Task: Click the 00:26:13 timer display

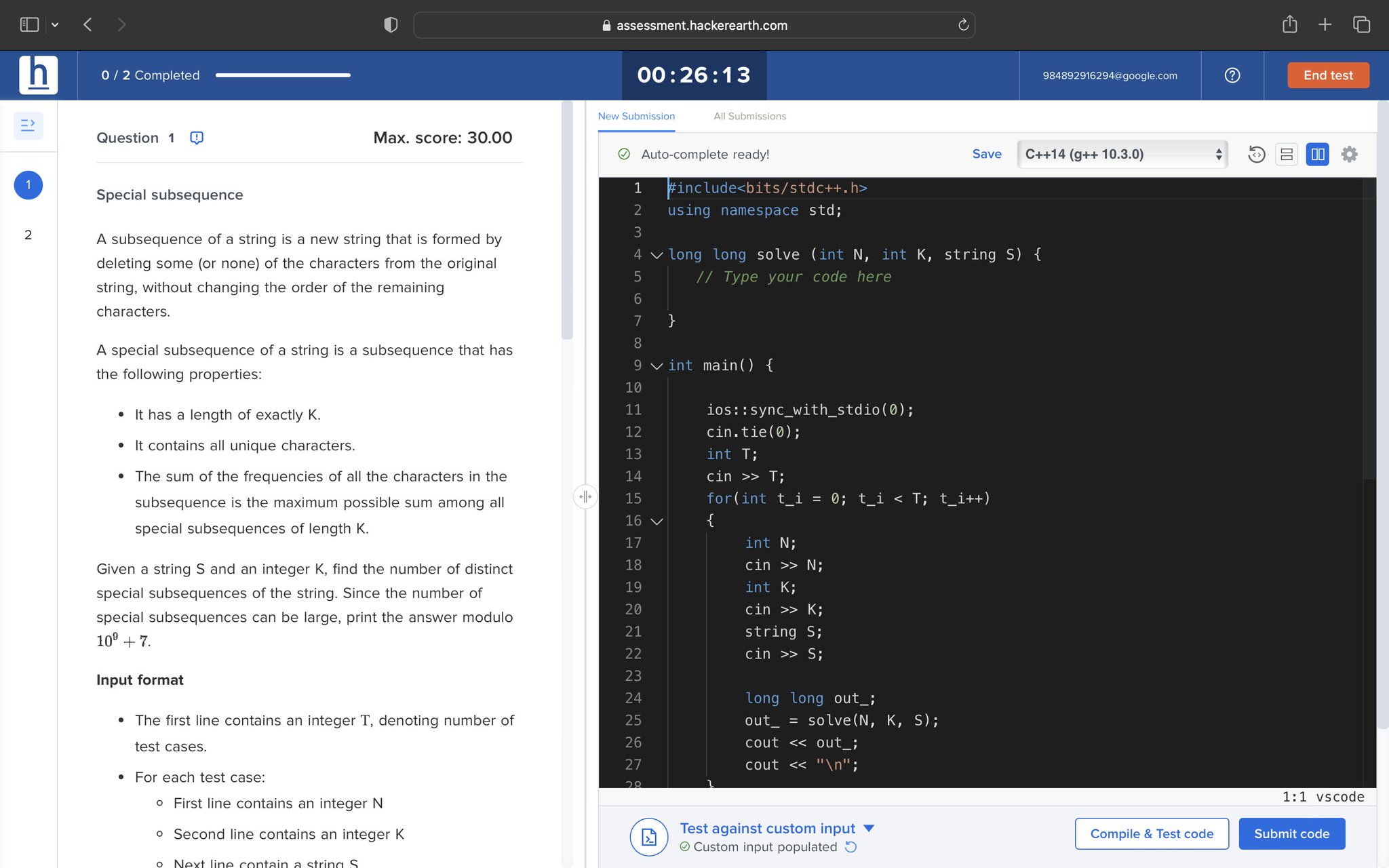Action: pyautogui.click(x=694, y=75)
